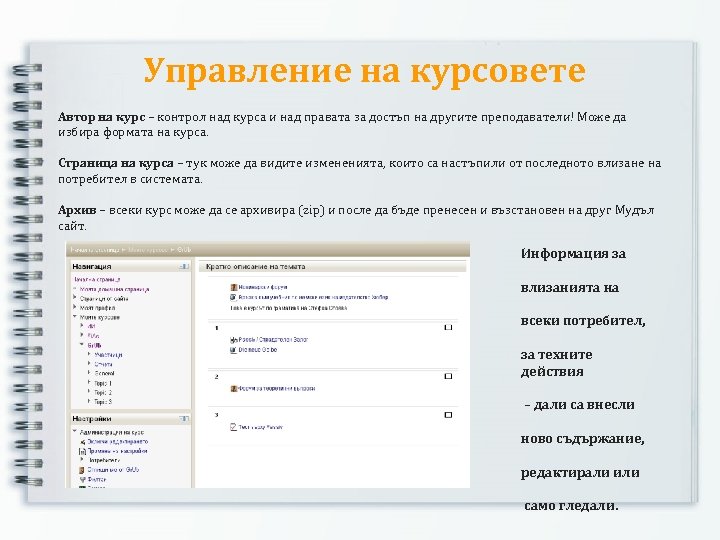Screen dimensions: 720x540
Task: Open the Моята домашна страница link
Action: pyautogui.click(x=115, y=289)
